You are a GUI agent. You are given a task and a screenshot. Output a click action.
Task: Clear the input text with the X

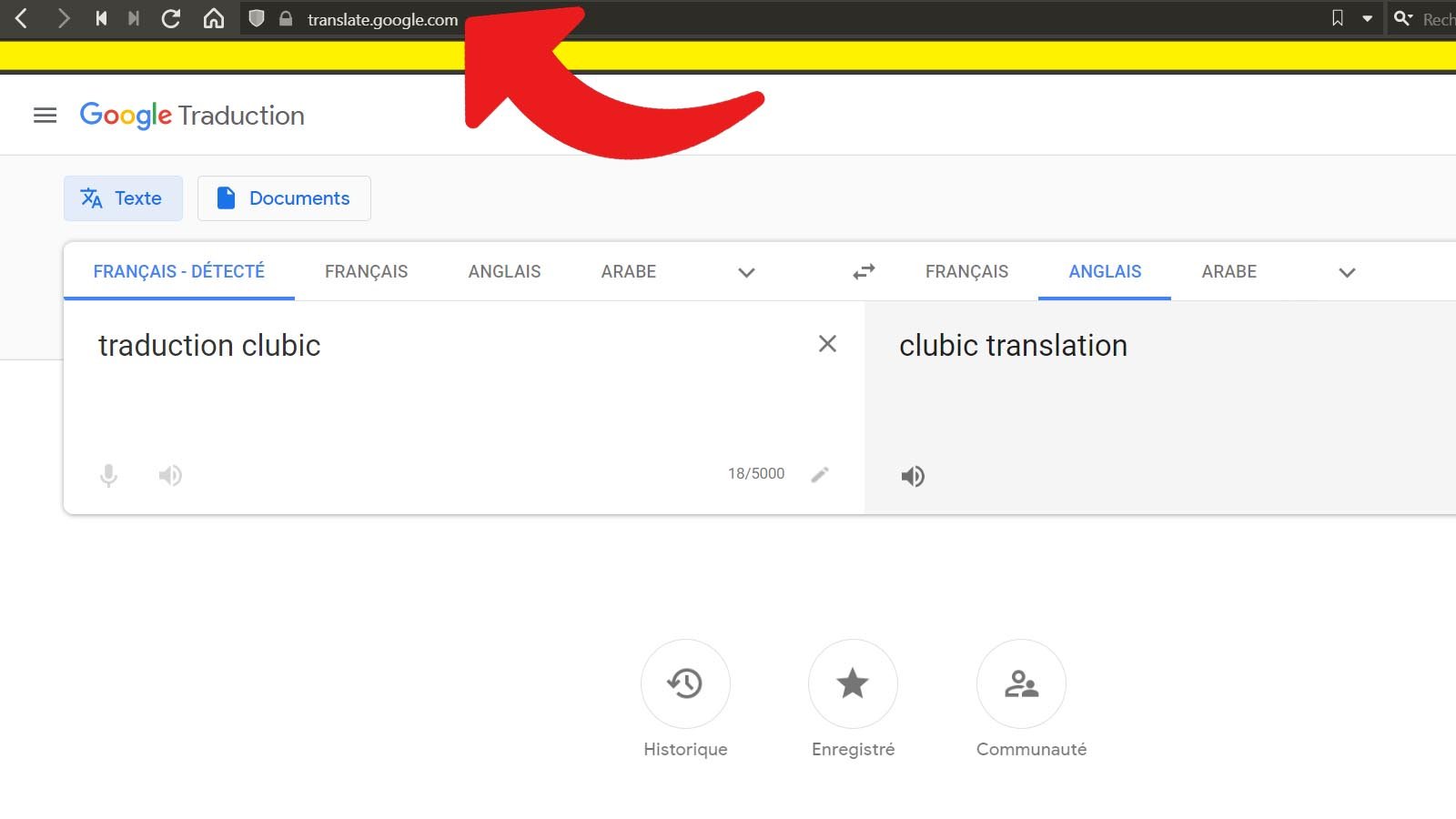point(827,344)
